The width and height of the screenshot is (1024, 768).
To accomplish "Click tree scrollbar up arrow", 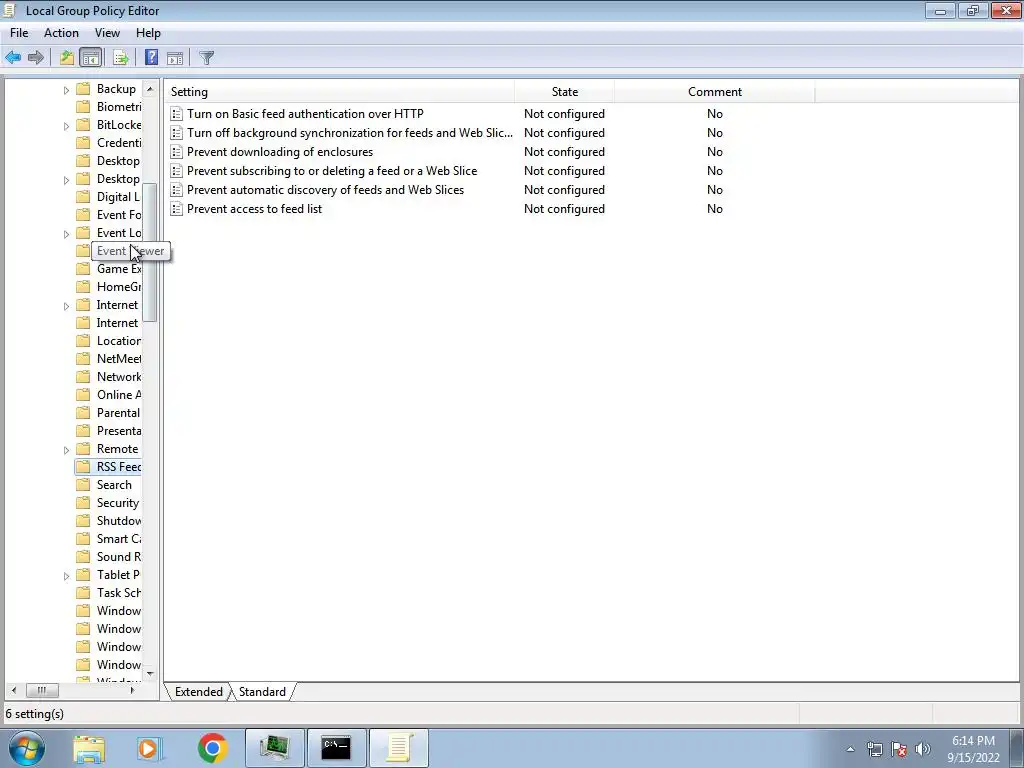I will [150, 88].
